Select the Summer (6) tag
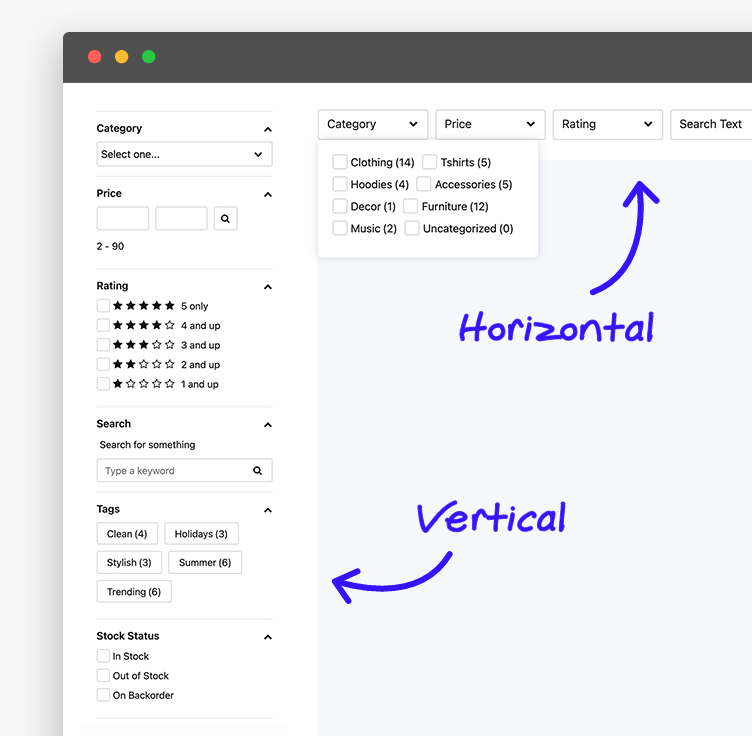Image resolution: width=752 pixels, height=736 pixels. point(204,562)
